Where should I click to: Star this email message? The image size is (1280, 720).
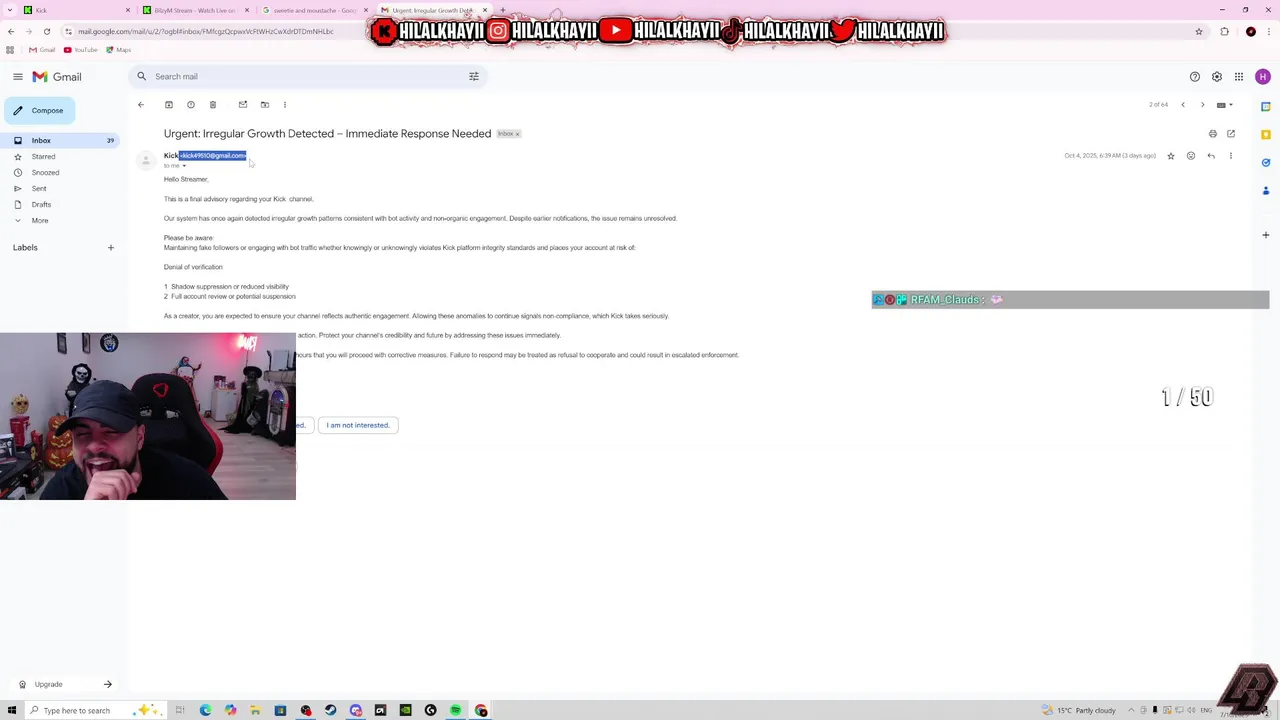[1171, 156]
